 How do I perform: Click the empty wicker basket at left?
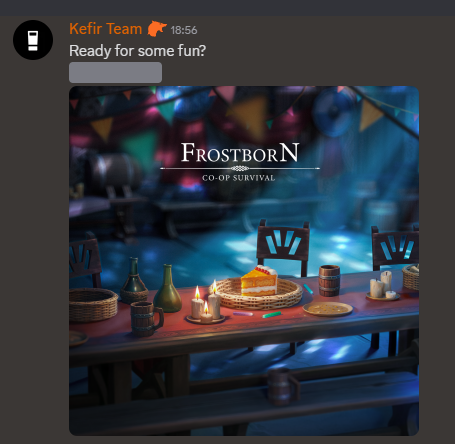point(93,304)
